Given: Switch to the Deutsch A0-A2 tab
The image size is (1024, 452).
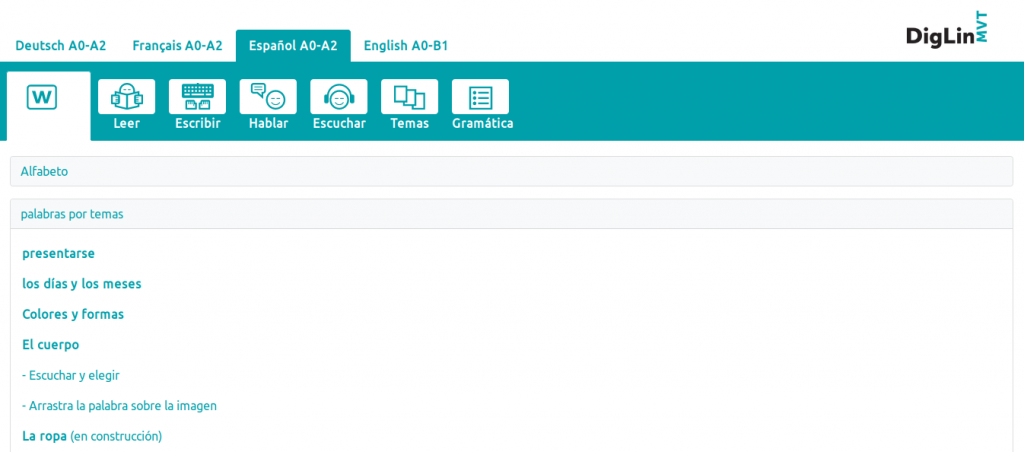Looking at the screenshot, I should point(61,46).
